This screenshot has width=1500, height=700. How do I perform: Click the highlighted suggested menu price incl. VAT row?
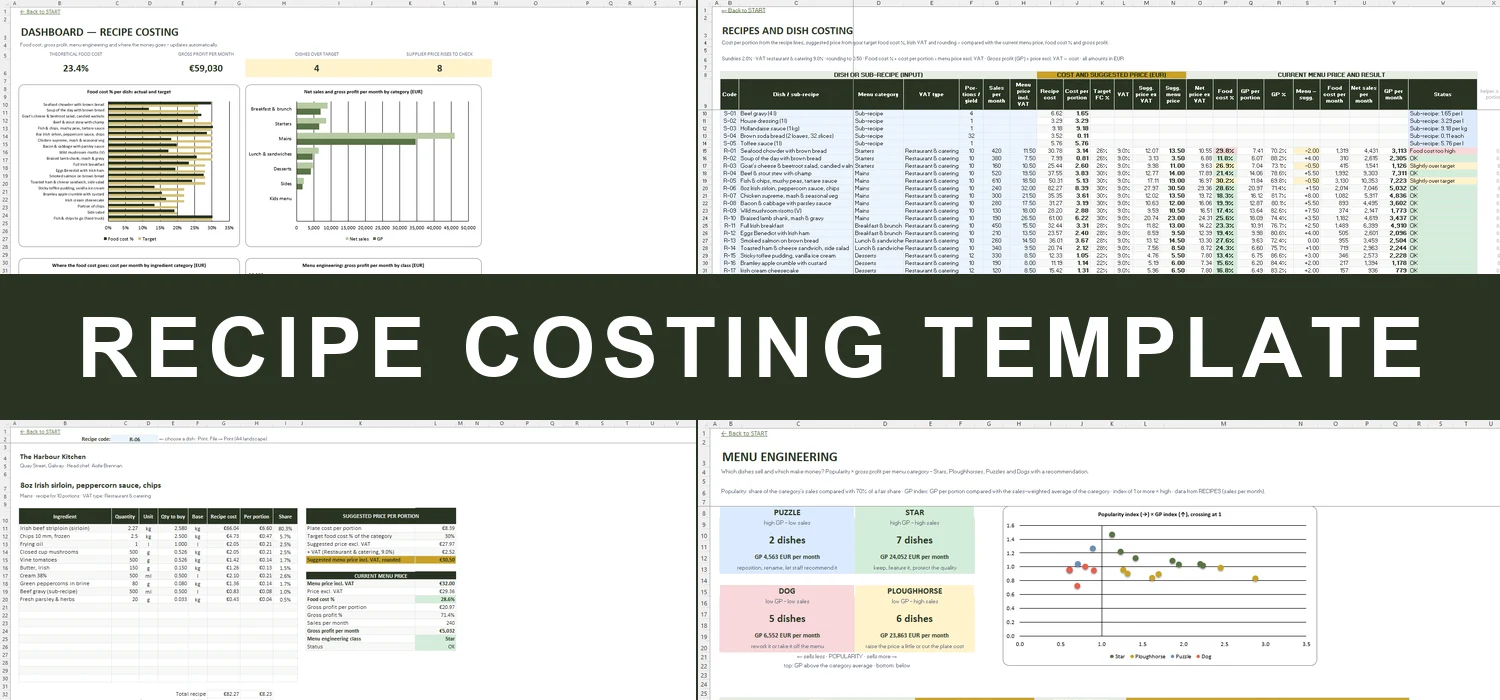[381, 559]
